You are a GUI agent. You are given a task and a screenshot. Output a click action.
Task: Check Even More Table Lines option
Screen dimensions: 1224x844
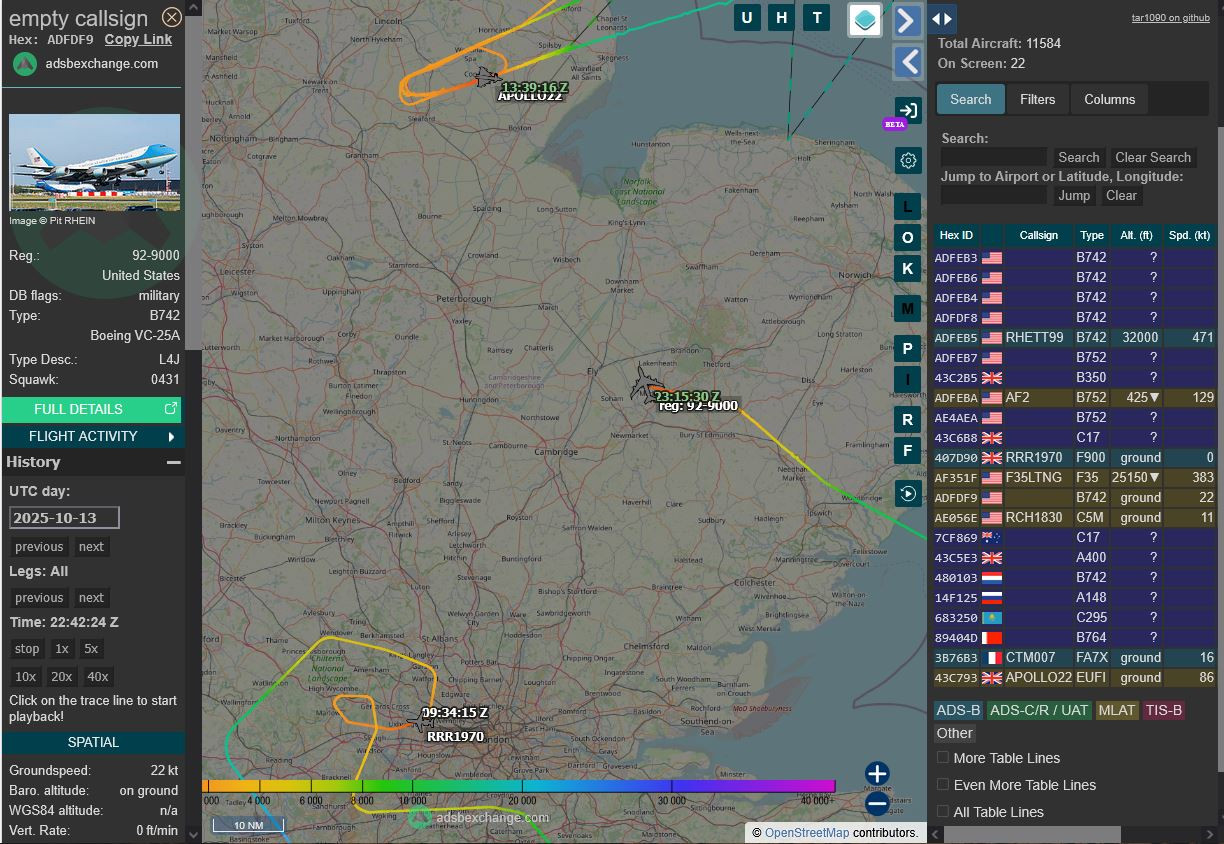point(943,785)
